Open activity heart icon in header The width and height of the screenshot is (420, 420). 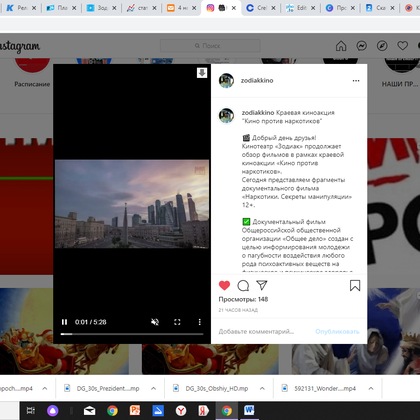(x=403, y=46)
